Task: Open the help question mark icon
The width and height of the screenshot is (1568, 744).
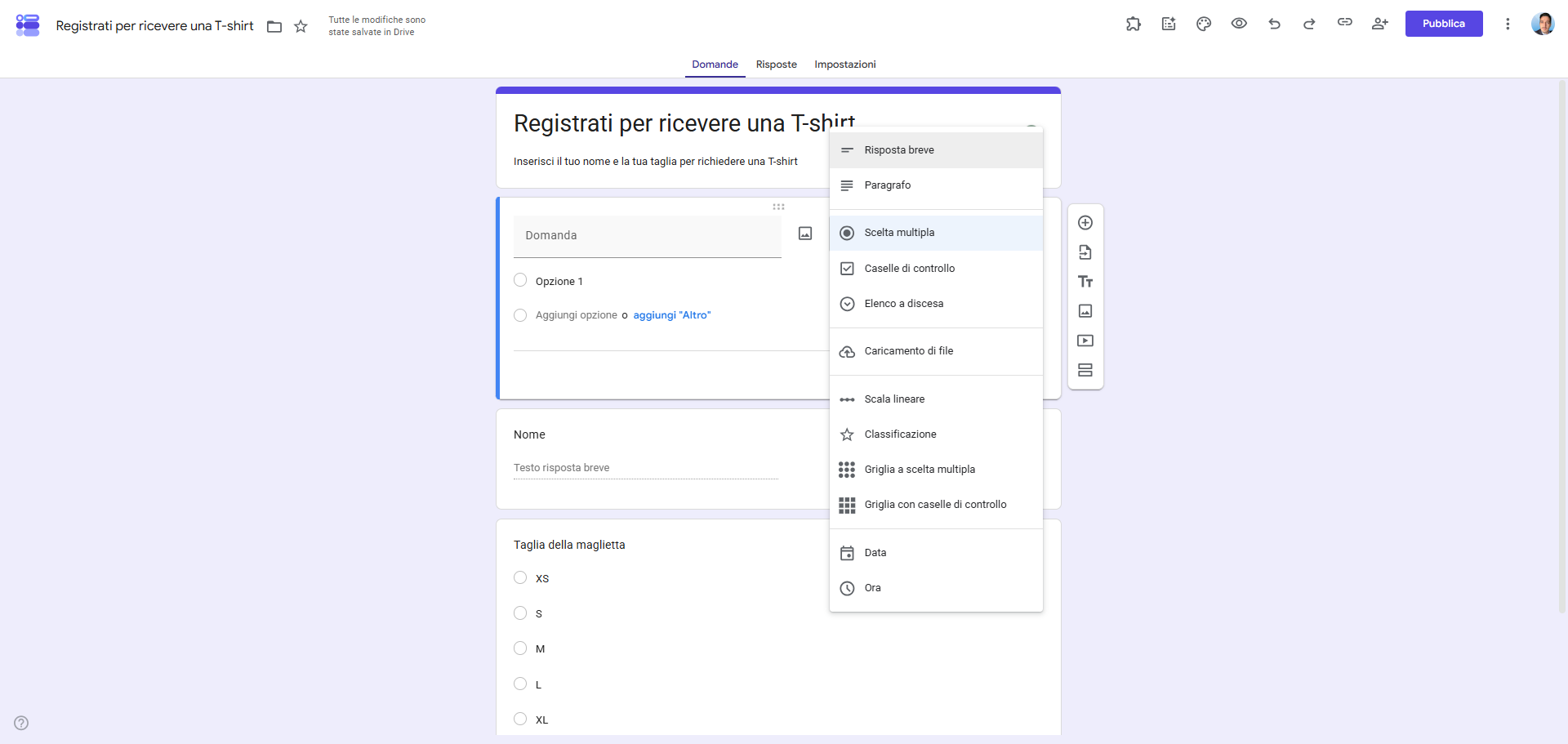Action: click(x=21, y=723)
